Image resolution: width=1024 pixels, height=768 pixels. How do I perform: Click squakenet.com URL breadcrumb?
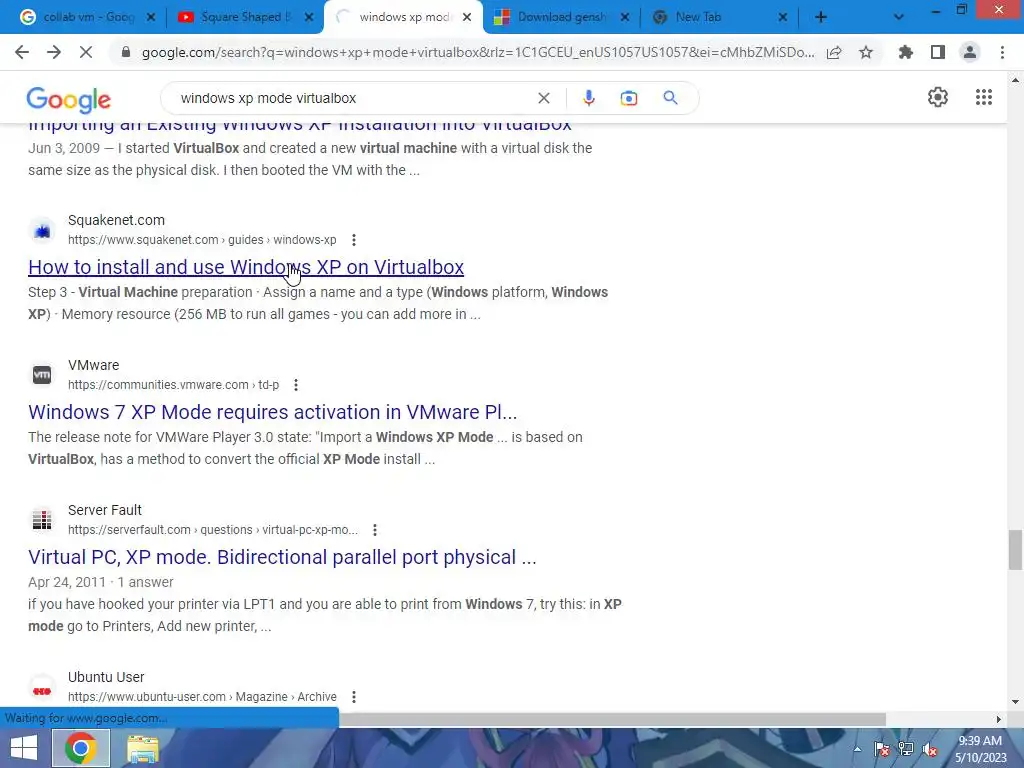pyautogui.click(x=202, y=240)
